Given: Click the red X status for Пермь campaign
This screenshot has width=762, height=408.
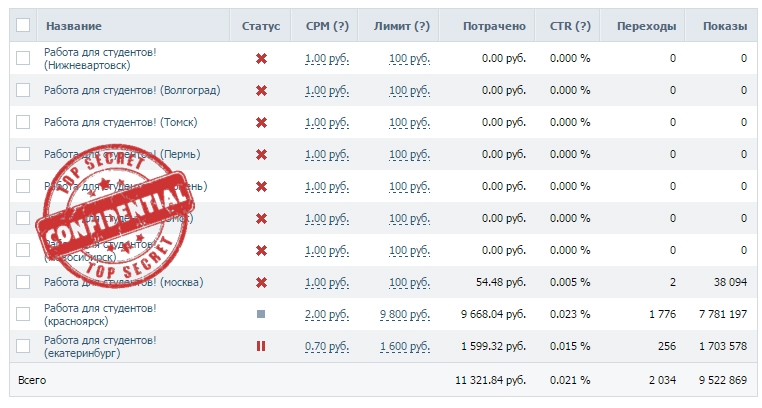Looking at the screenshot, I should pyautogui.click(x=262, y=155).
